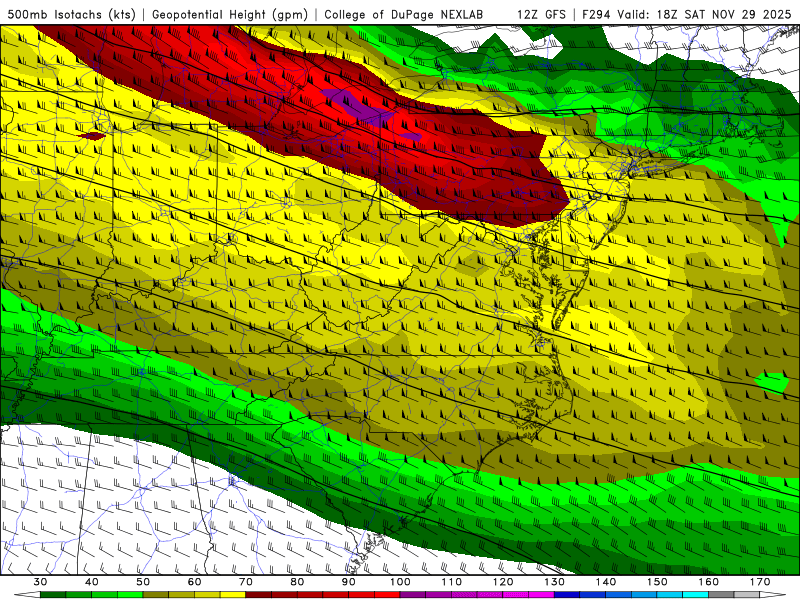Click the legend value 80

297,582
